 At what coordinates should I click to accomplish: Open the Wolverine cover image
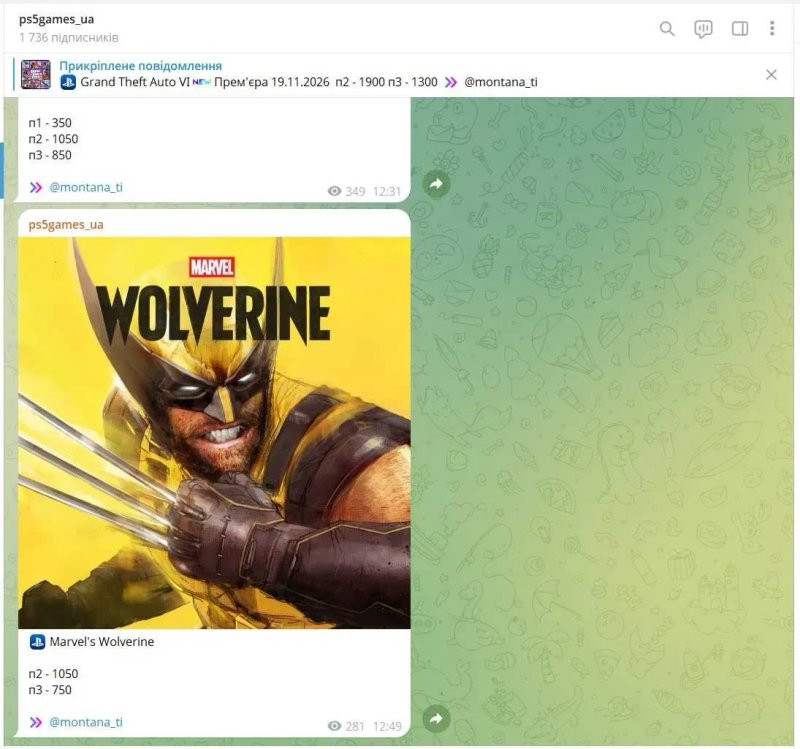(214, 433)
